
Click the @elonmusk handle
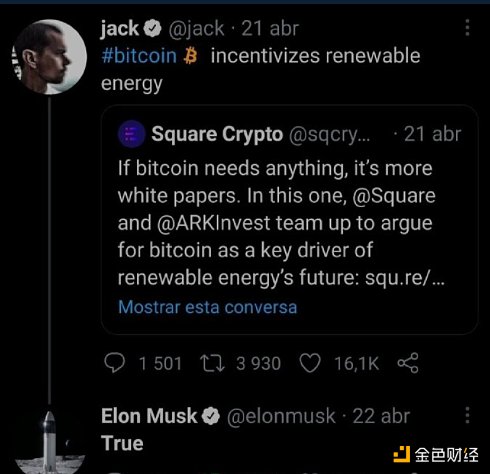(281, 416)
